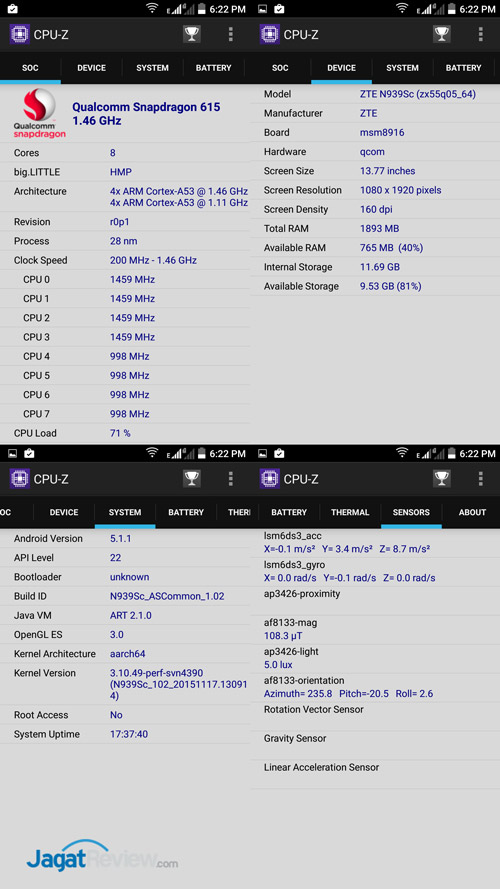This screenshot has width=500, height=889.
Task: Tap the trophy icon in the Sensors-tab screen
Action: click(442, 479)
